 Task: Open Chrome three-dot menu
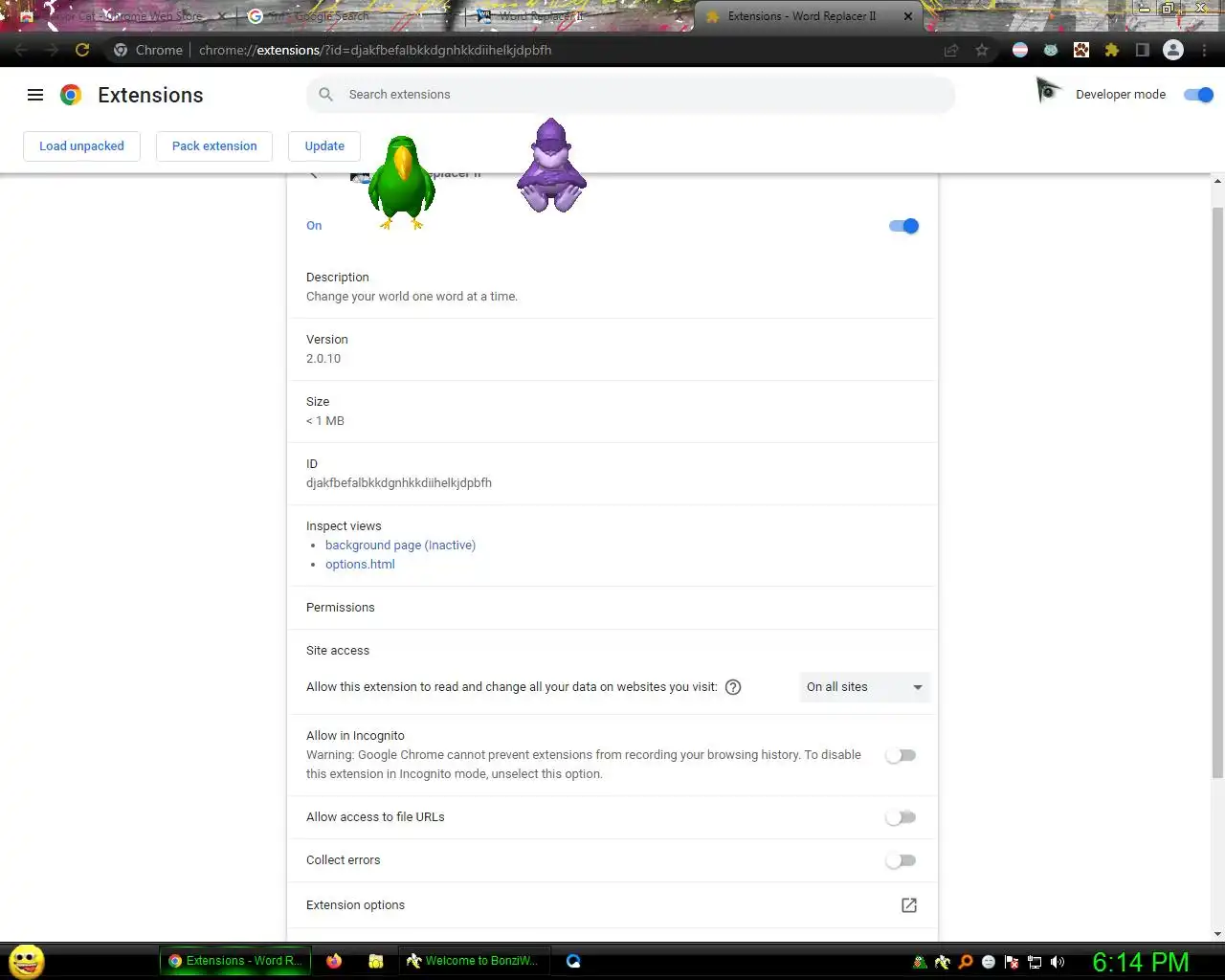point(1204,50)
